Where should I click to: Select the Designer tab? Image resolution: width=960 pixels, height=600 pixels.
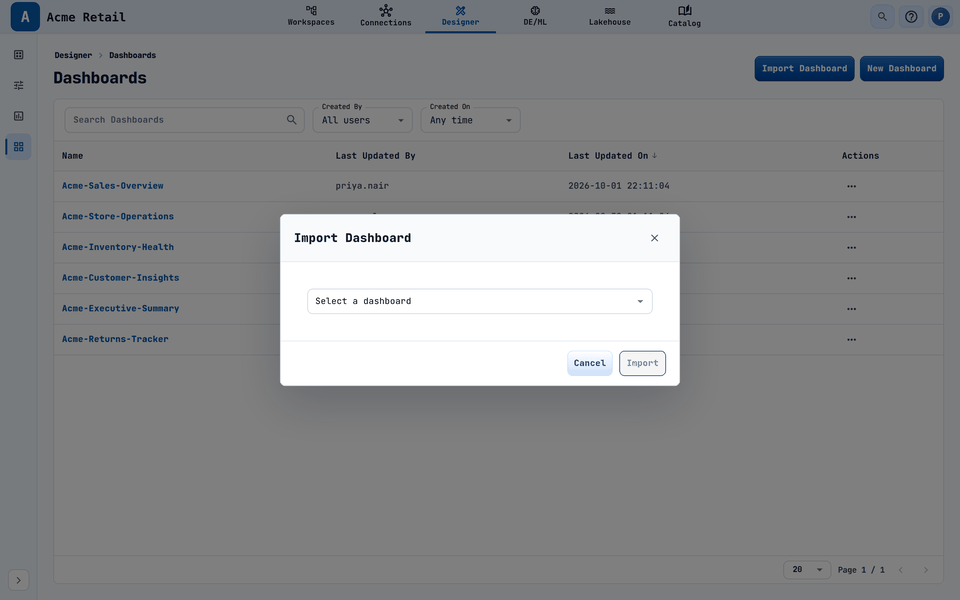pyautogui.click(x=460, y=16)
